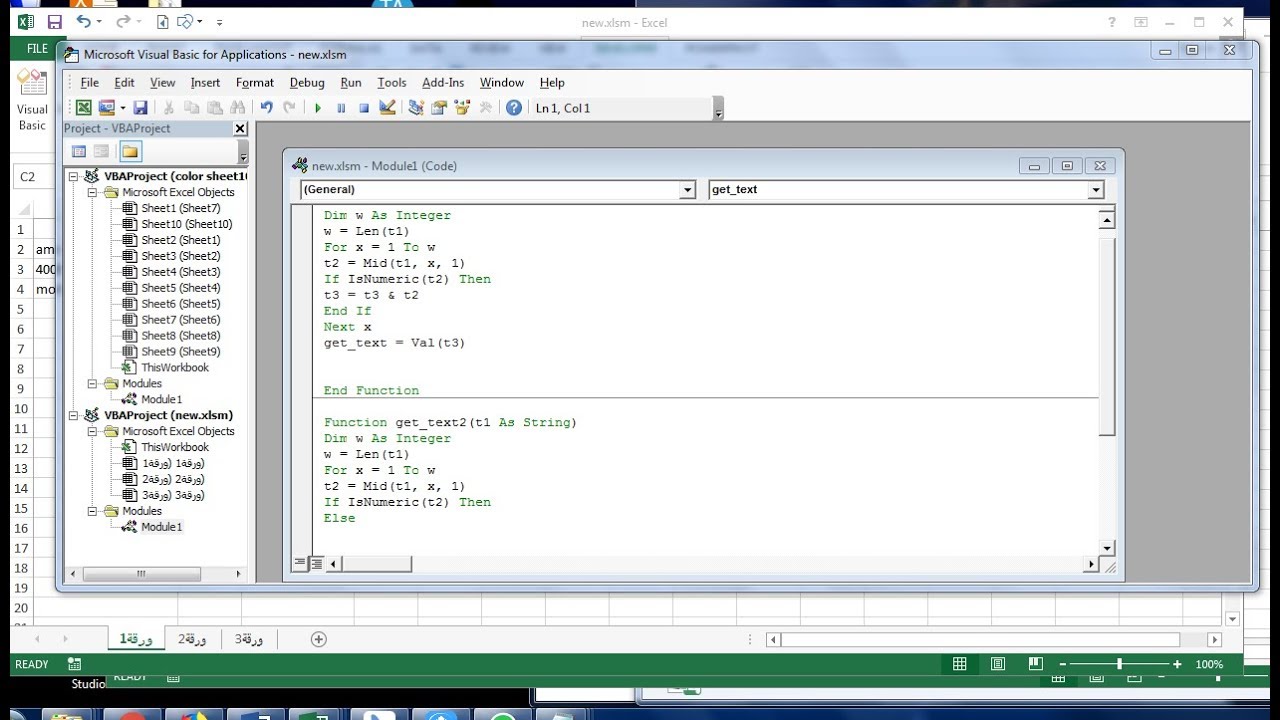Click Excel zoom out minus button
The image size is (1280, 720).
1062,664
